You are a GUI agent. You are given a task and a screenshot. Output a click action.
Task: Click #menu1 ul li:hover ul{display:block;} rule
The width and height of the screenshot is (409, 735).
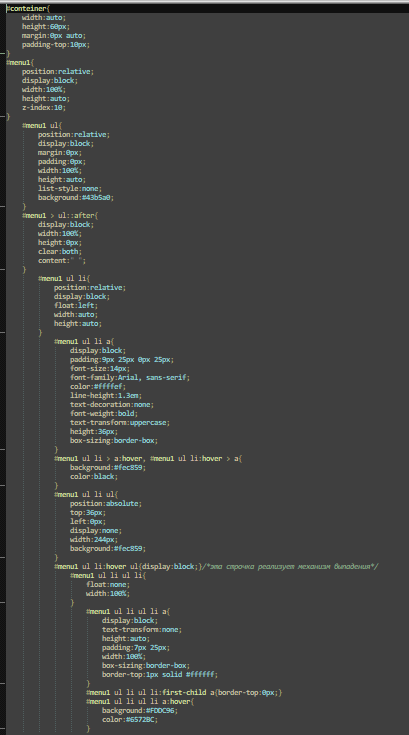[x=128, y=567]
